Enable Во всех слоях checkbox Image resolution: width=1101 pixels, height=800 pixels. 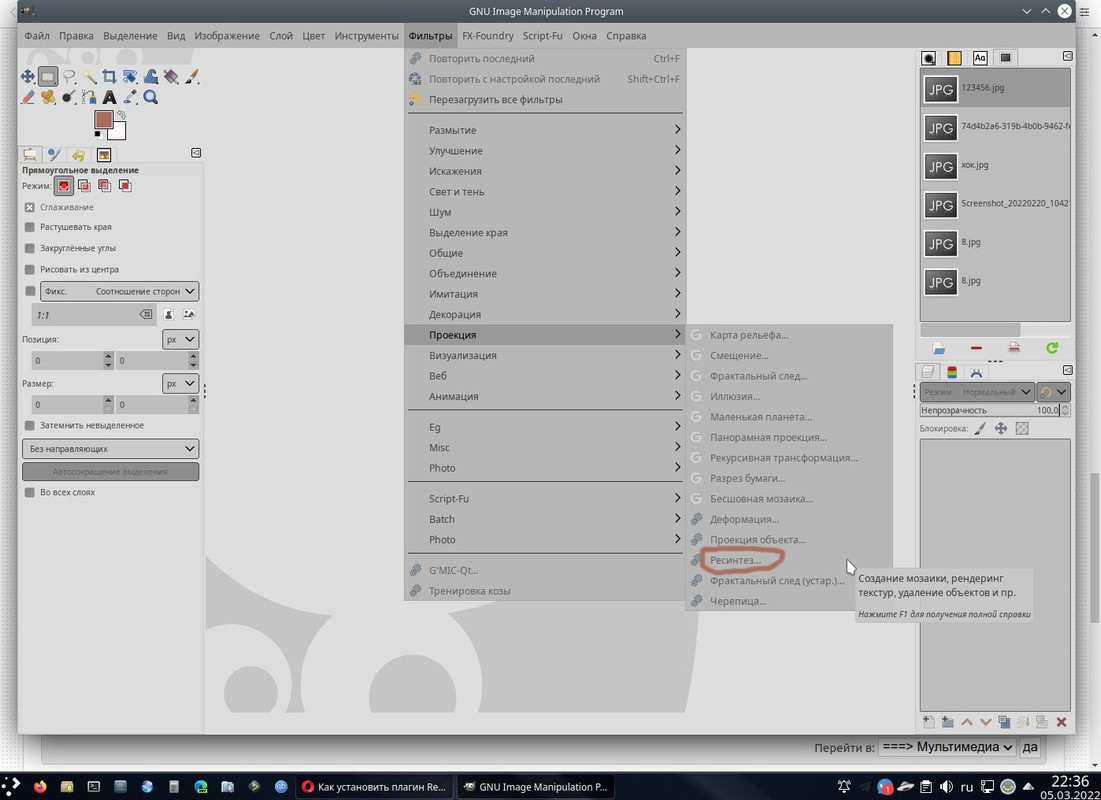pyautogui.click(x=29, y=492)
